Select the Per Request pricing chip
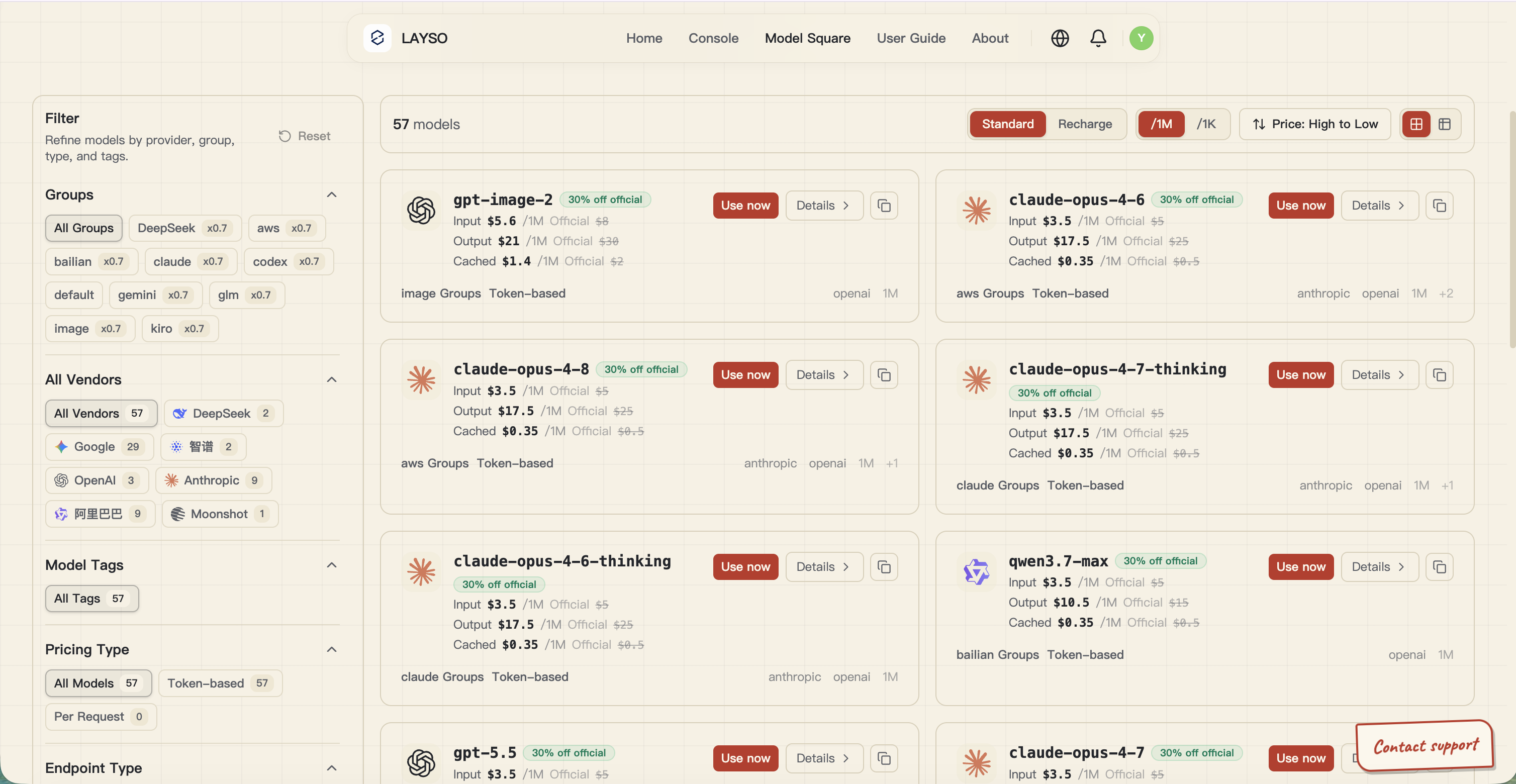Screen dimensions: 1516x784 click(101, 716)
